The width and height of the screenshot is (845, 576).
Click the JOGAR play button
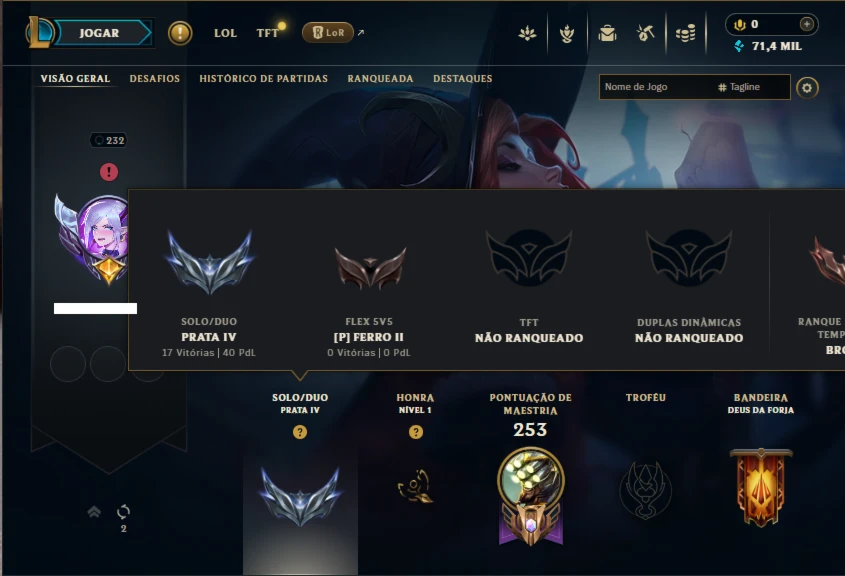pos(102,33)
